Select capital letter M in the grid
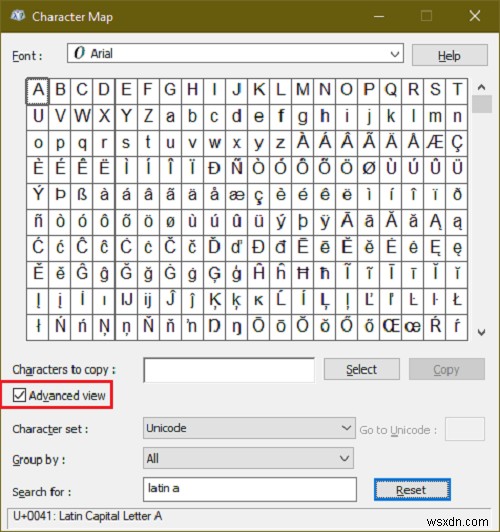This screenshot has width=500, height=532. pos(303,91)
